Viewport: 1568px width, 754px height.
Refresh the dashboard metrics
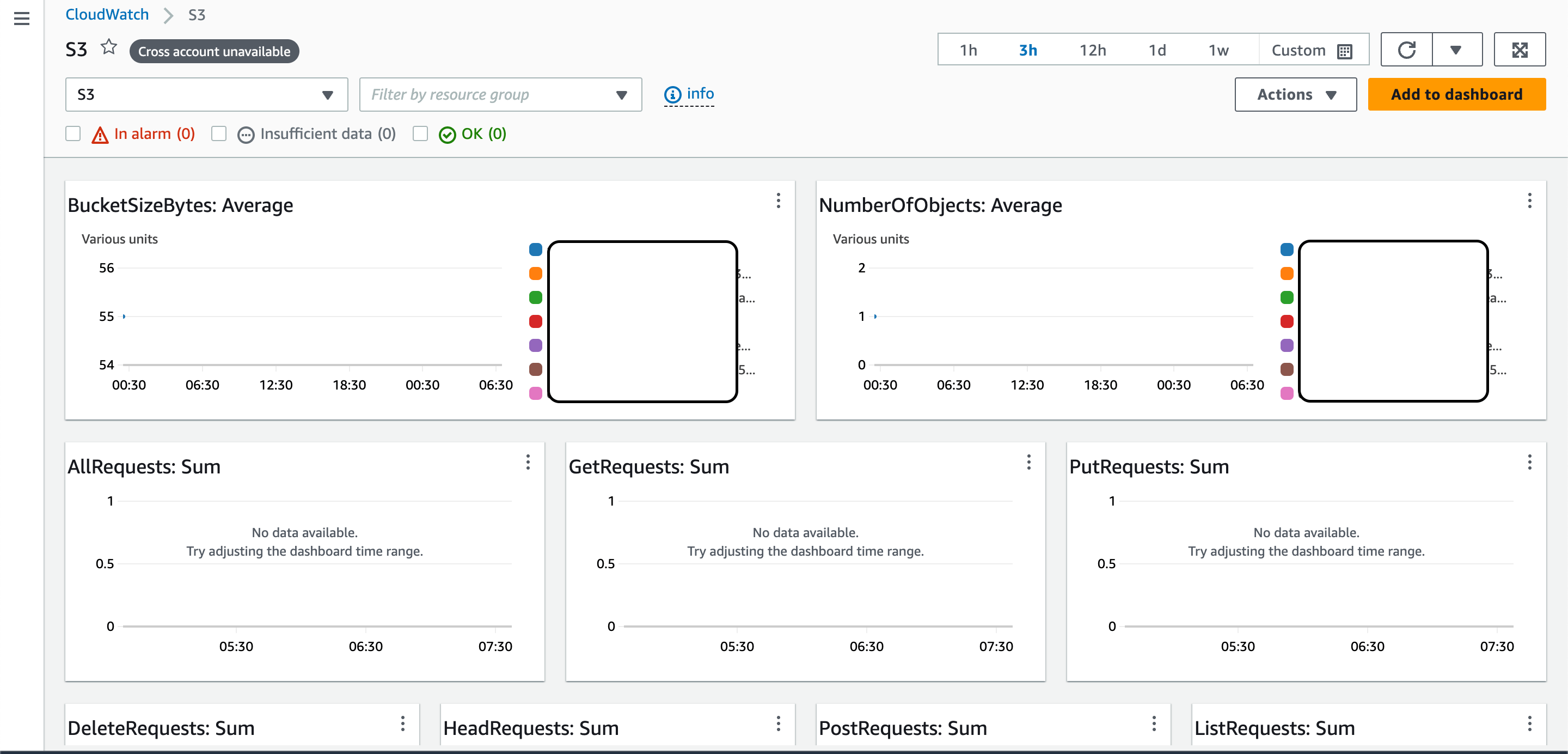coord(1408,50)
